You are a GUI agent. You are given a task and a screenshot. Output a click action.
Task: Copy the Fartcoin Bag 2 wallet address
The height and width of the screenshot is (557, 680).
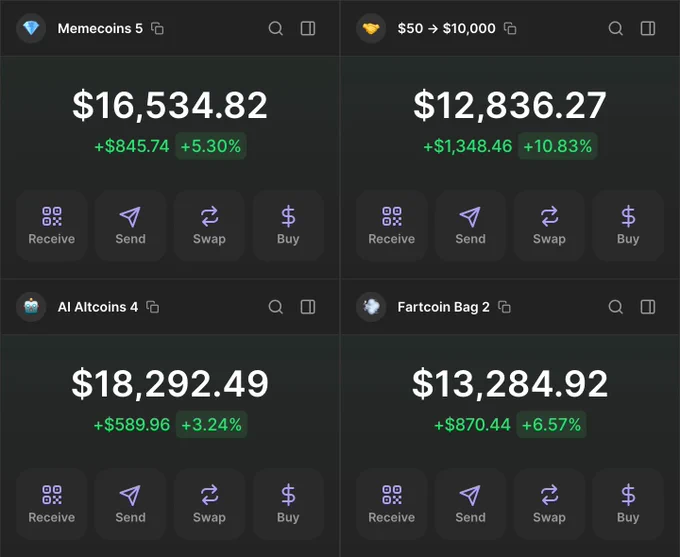(x=504, y=307)
